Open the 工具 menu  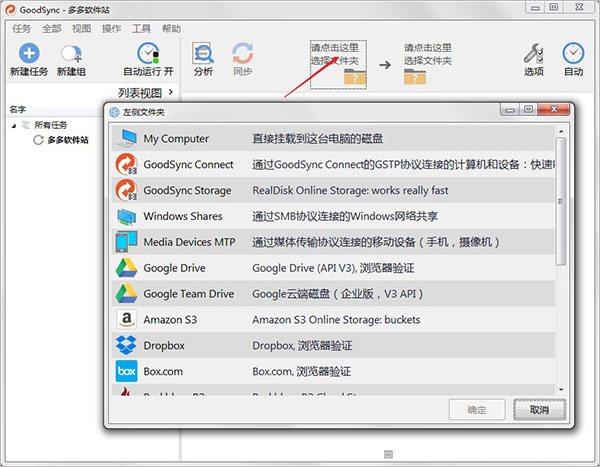[x=142, y=29]
